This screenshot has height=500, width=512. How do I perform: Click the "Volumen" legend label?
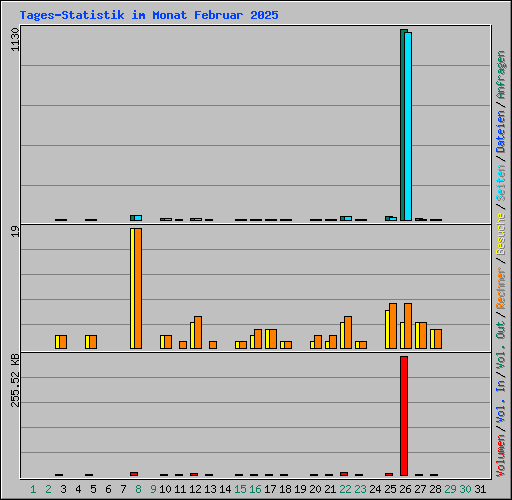[x=501, y=456]
